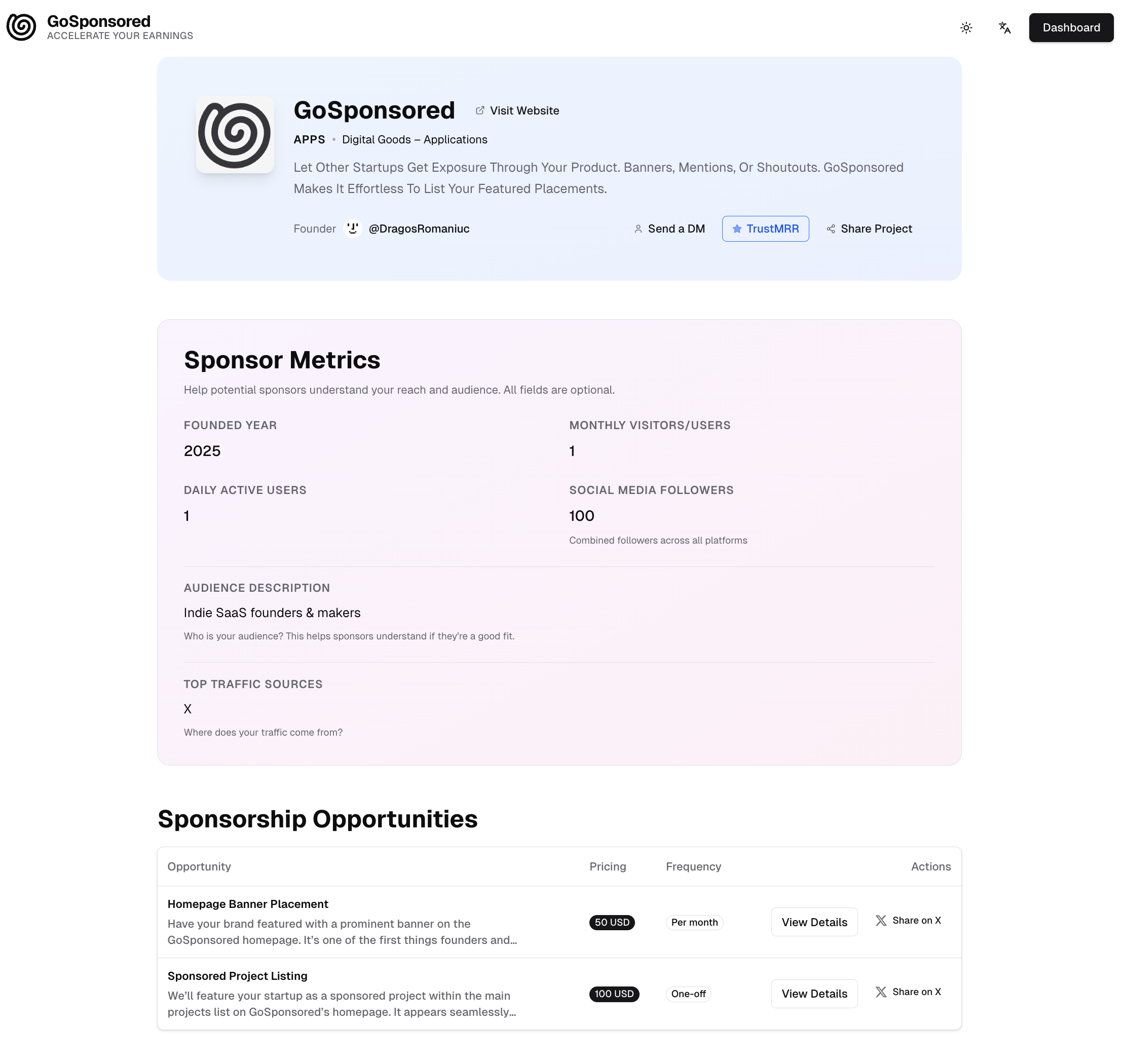
Task: Click the GoSponsored spiral logo in header
Action: [21, 27]
